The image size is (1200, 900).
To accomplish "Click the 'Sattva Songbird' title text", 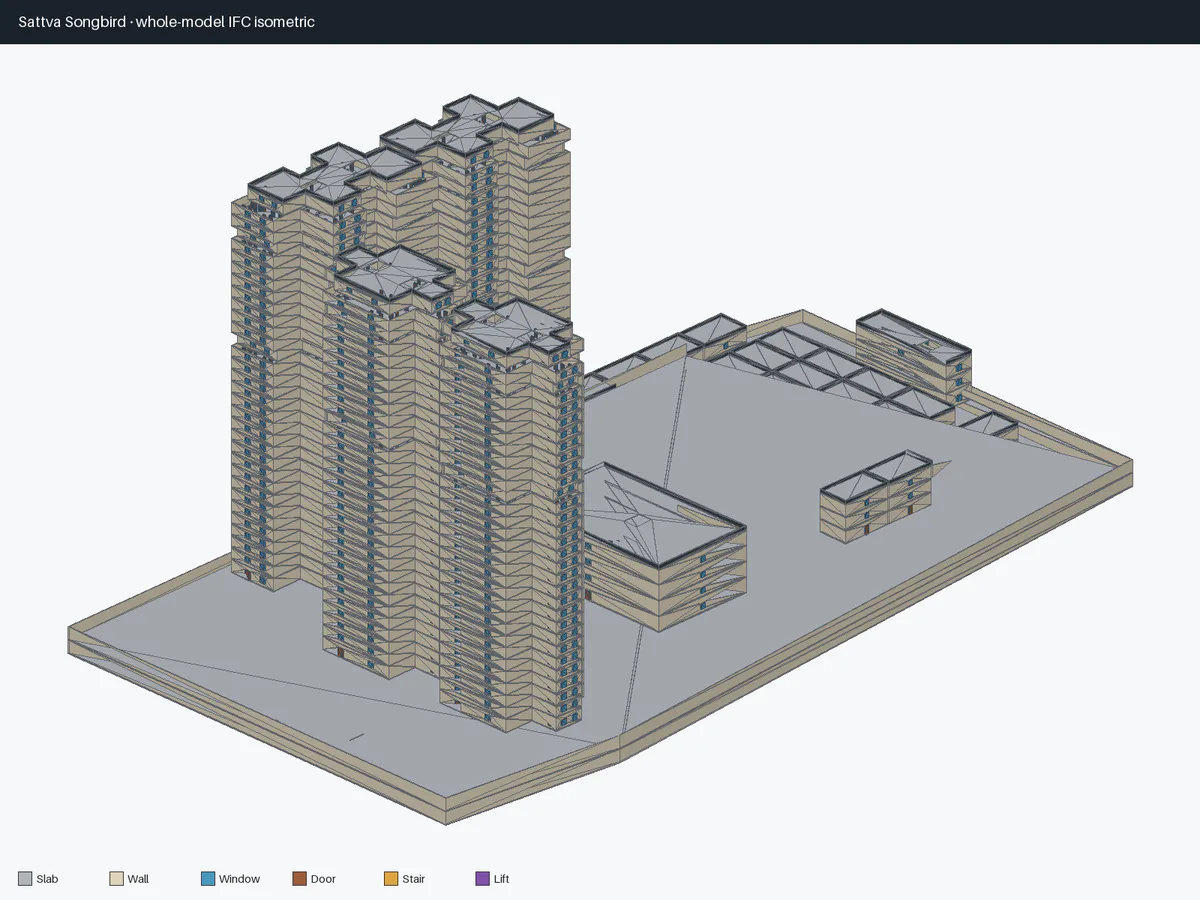I will pyautogui.click(x=72, y=22).
